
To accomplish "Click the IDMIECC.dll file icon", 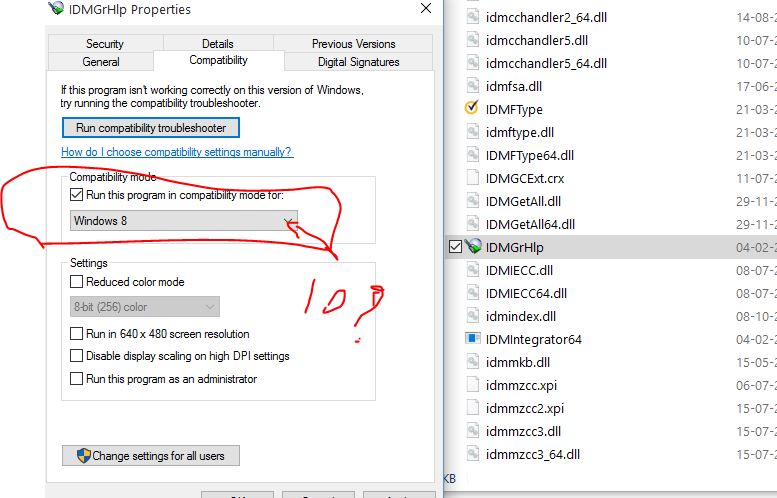I will (473, 270).
